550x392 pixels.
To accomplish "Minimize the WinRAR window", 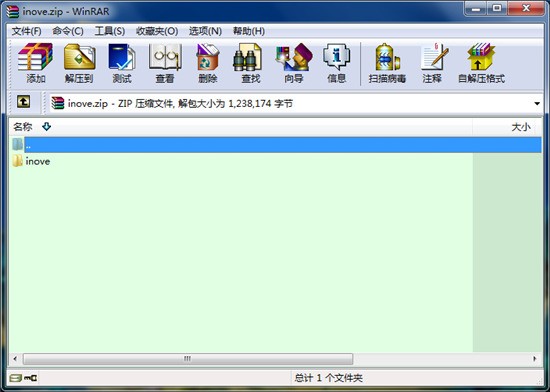I will point(476,8).
